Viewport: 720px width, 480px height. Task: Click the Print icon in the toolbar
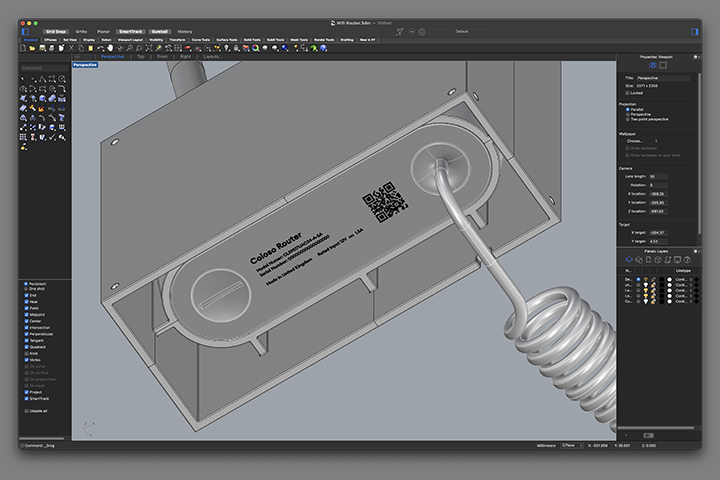(52, 48)
